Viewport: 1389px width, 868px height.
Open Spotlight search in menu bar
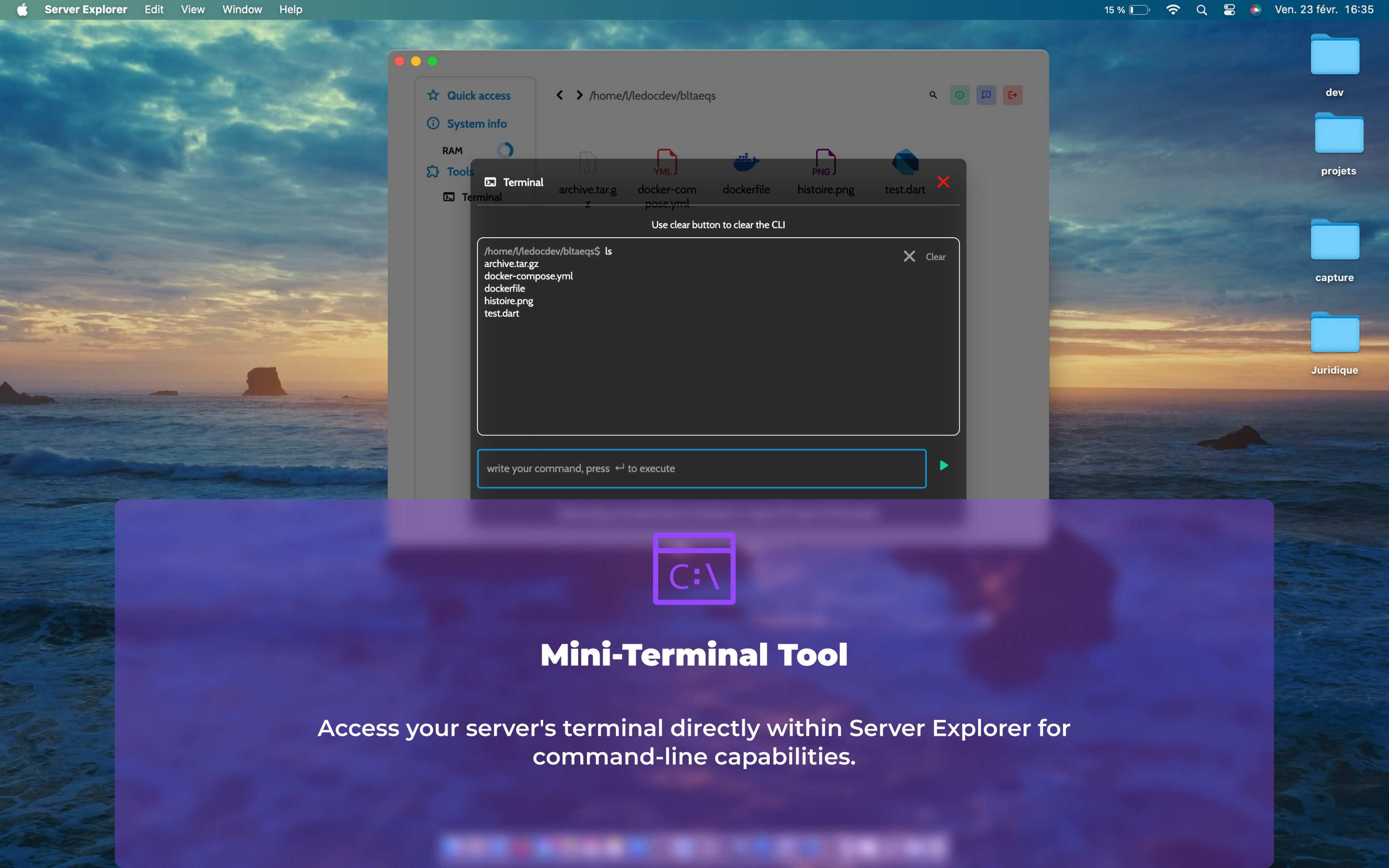(x=1201, y=10)
